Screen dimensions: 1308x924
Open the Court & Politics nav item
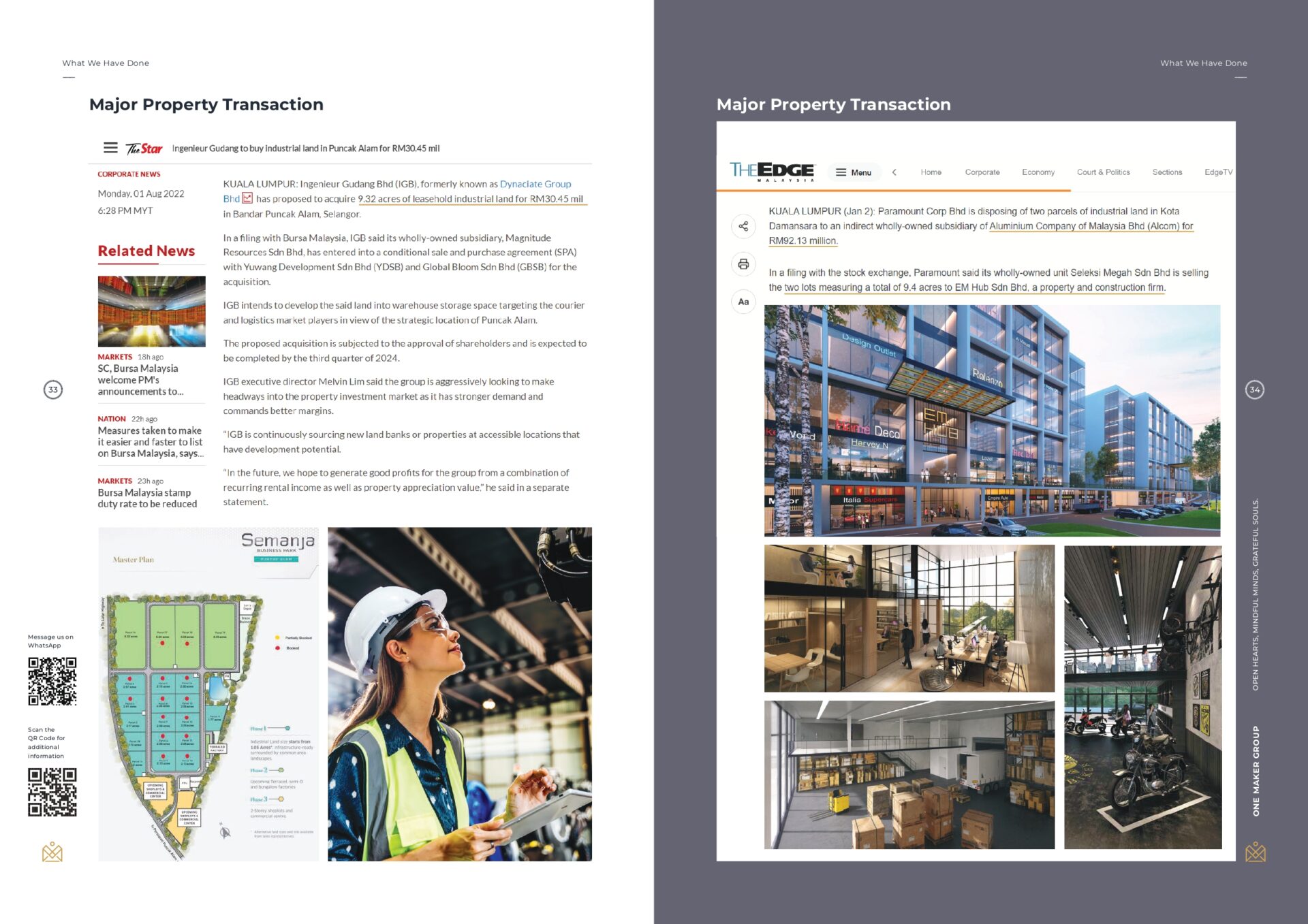1103,172
